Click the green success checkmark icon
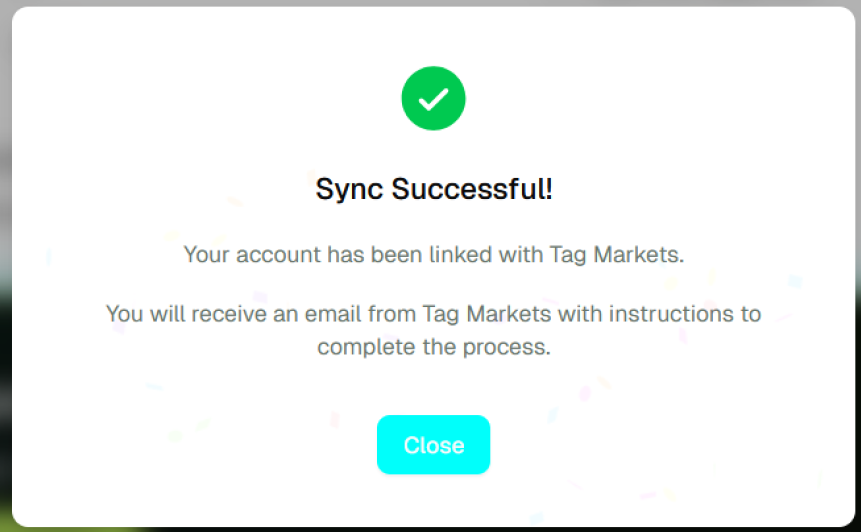Screen dimensions: 861x532 pyautogui.click(x=433, y=99)
